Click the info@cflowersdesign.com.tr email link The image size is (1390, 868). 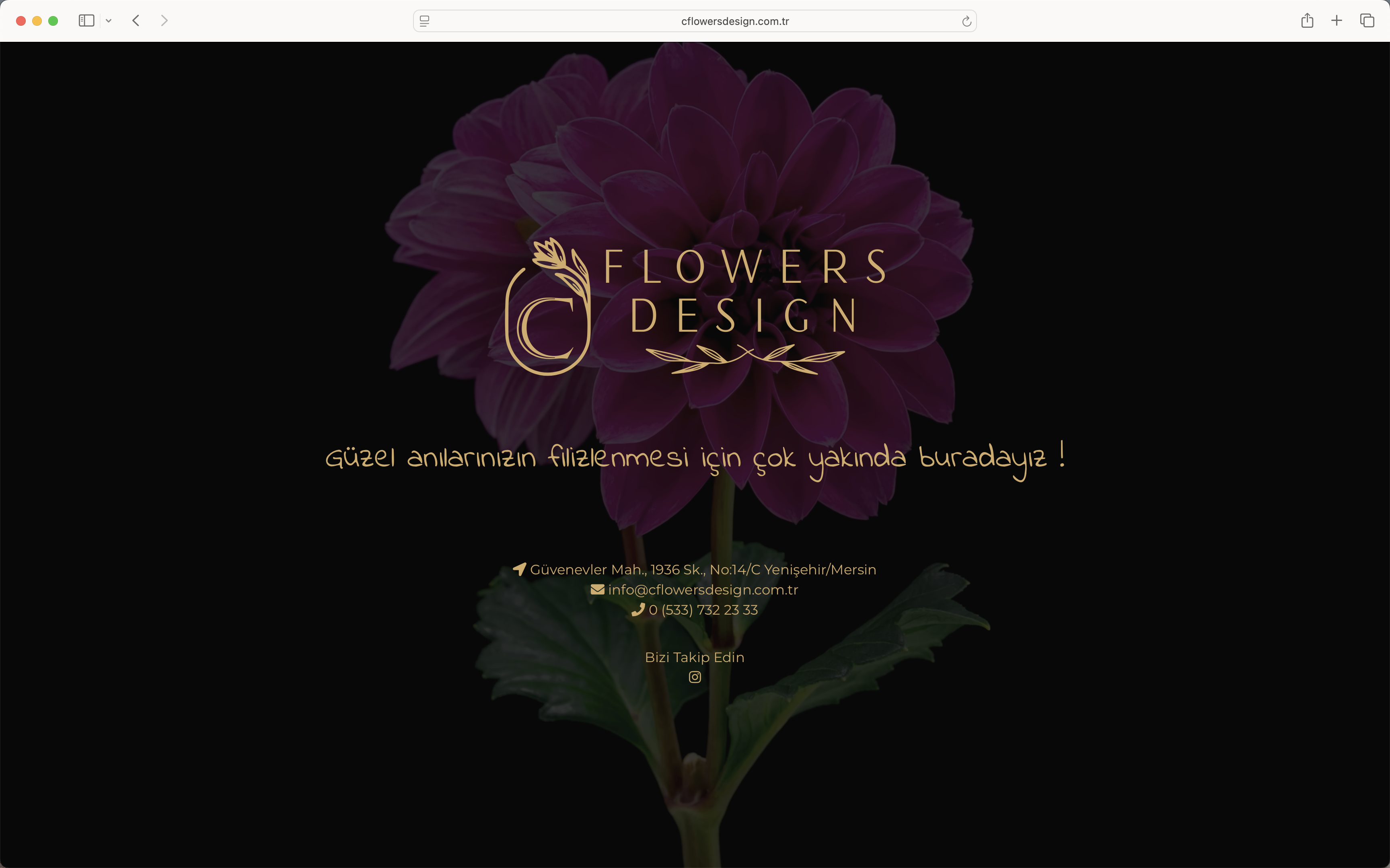(x=703, y=590)
